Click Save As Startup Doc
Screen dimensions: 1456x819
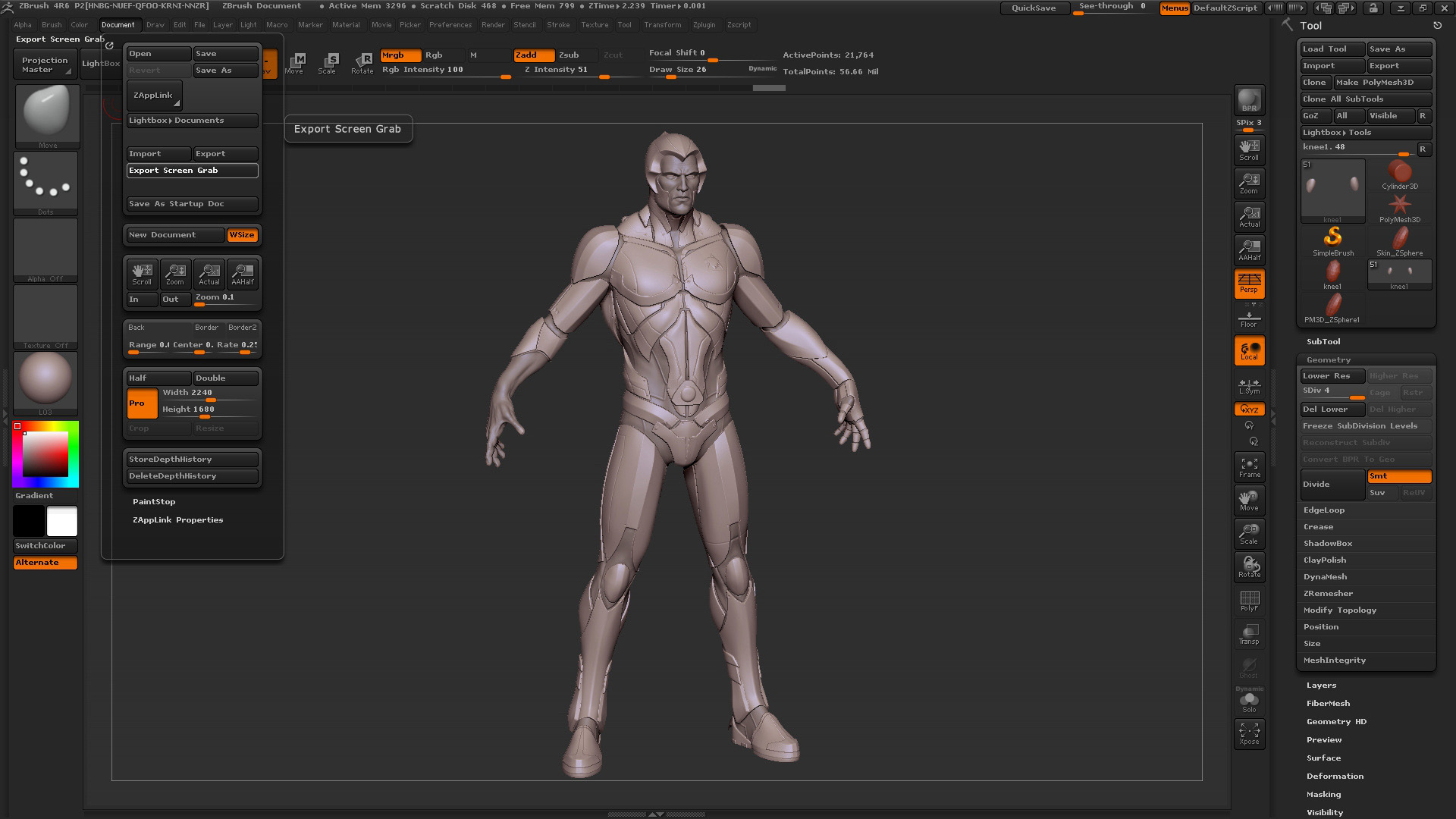point(193,204)
